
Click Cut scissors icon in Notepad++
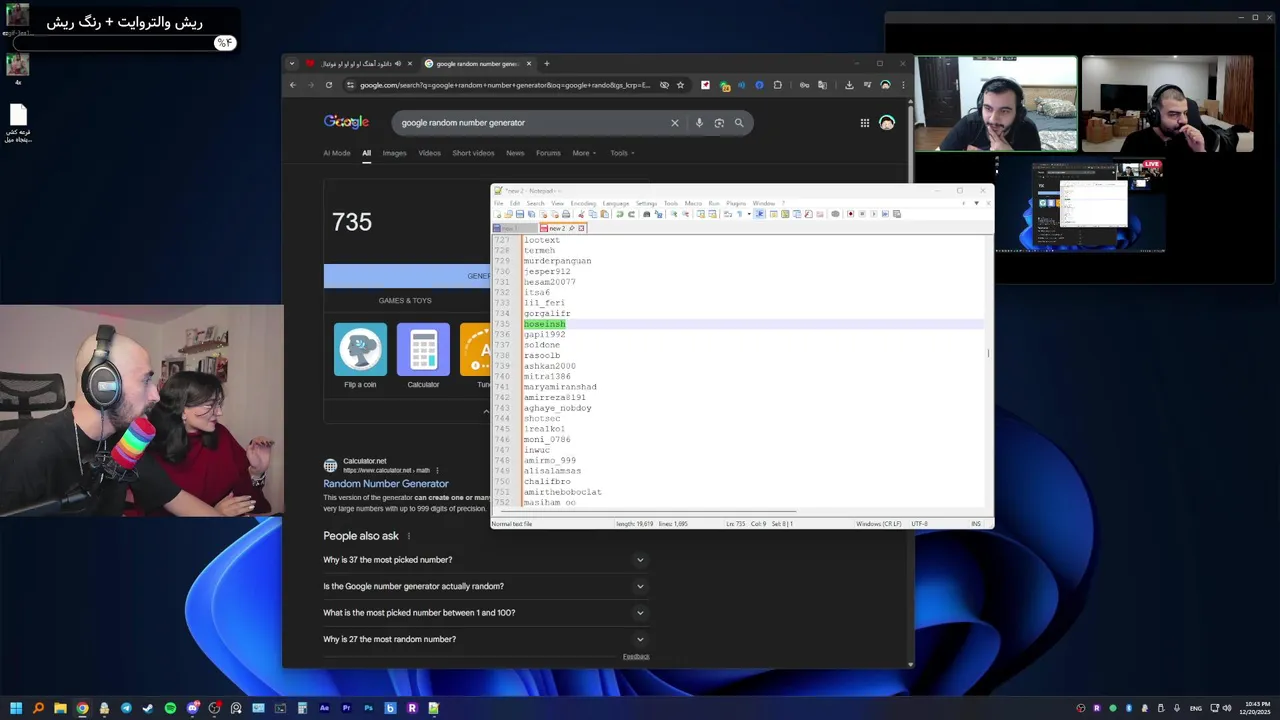581,214
